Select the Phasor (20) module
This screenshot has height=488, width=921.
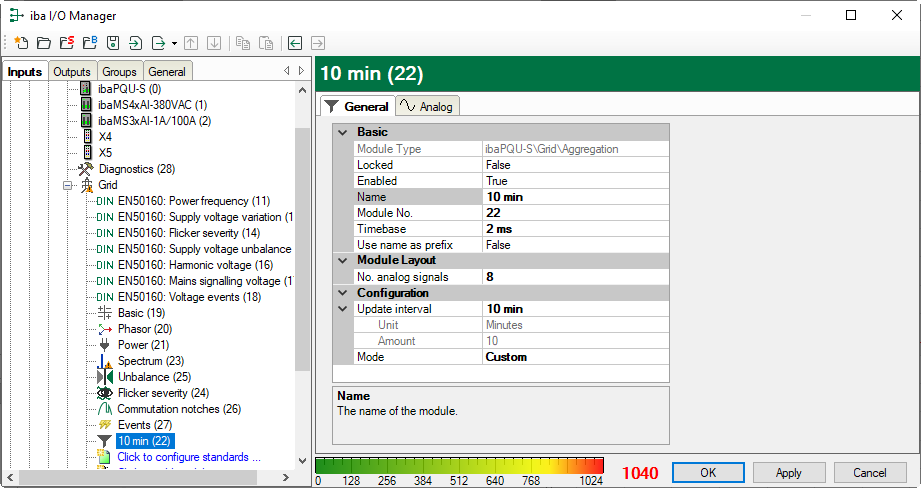tap(144, 329)
